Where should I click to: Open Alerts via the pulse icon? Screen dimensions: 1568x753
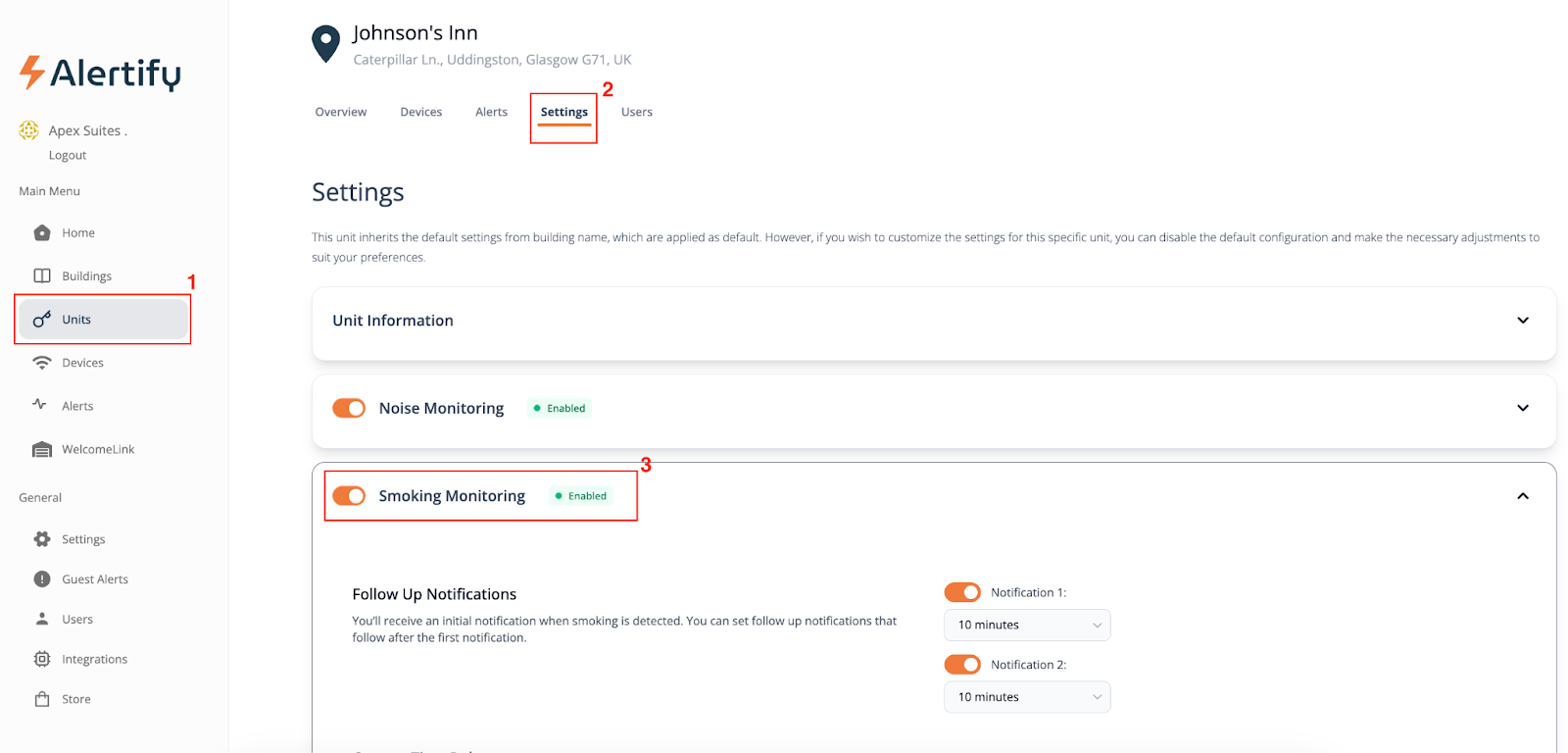click(40, 405)
